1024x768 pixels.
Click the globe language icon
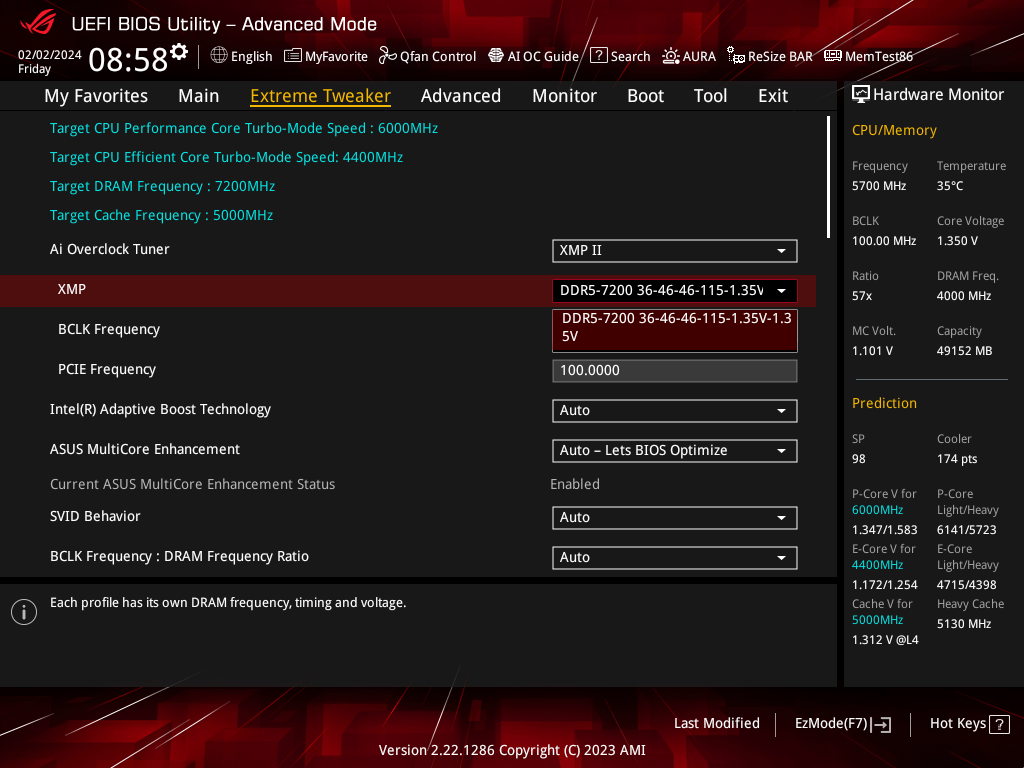click(219, 56)
